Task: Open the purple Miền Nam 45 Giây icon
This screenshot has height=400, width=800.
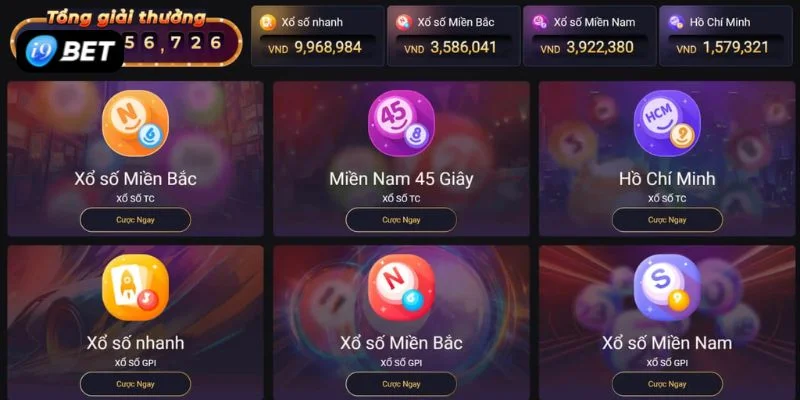Action: tap(401, 123)
